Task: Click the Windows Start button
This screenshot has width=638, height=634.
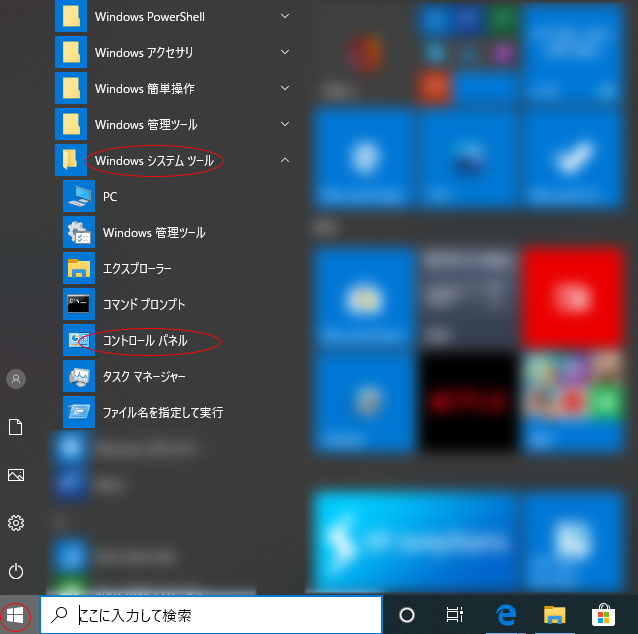Action: [15, 615]
